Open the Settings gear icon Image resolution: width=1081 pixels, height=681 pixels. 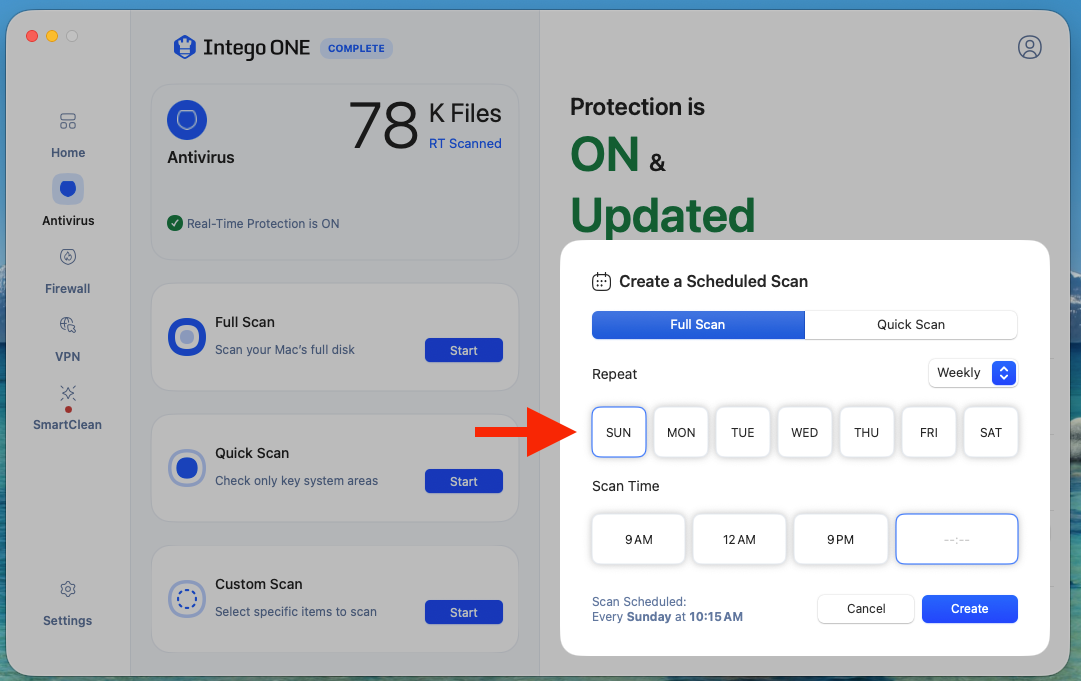coord(68,589)
